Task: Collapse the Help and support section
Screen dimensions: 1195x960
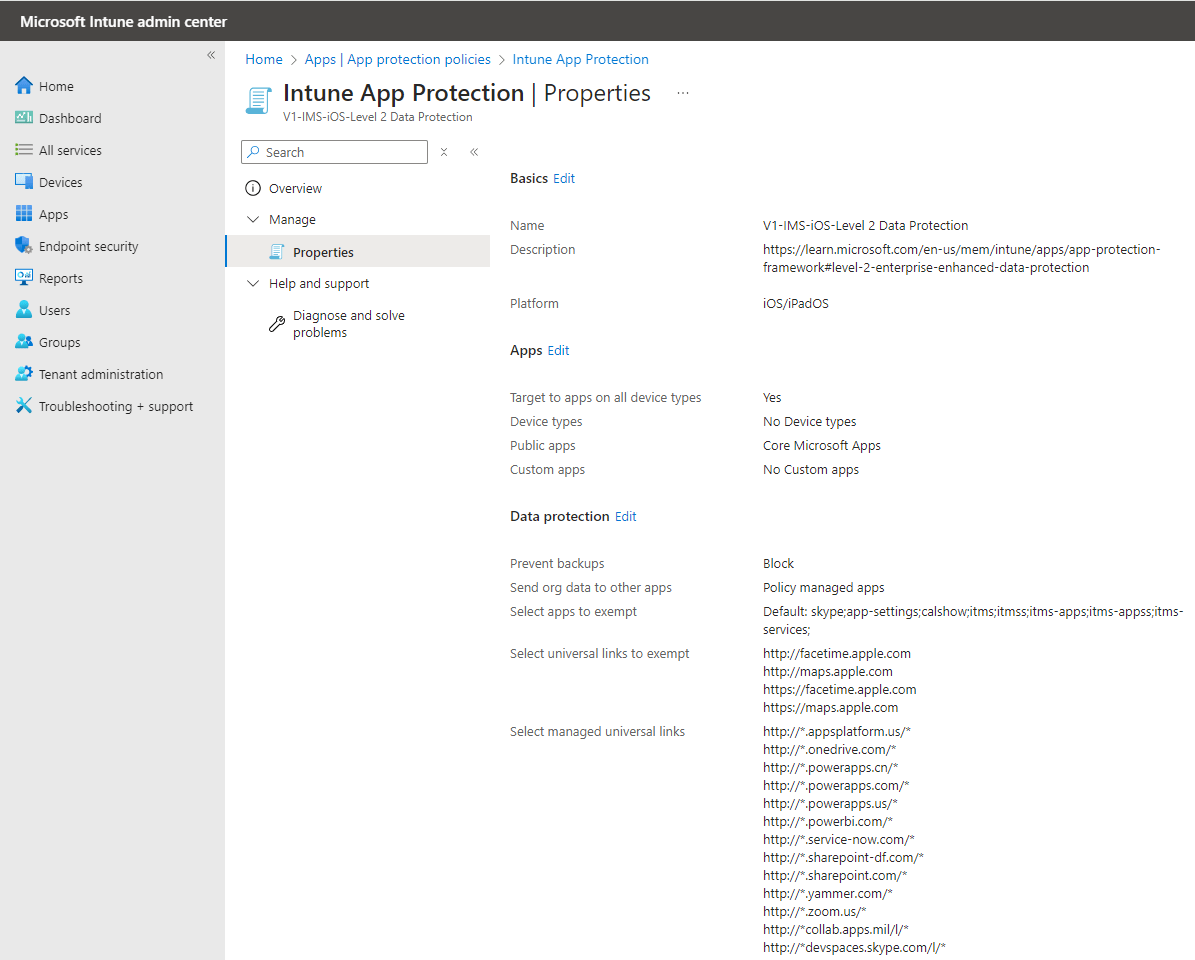Action: coord(253,284)
